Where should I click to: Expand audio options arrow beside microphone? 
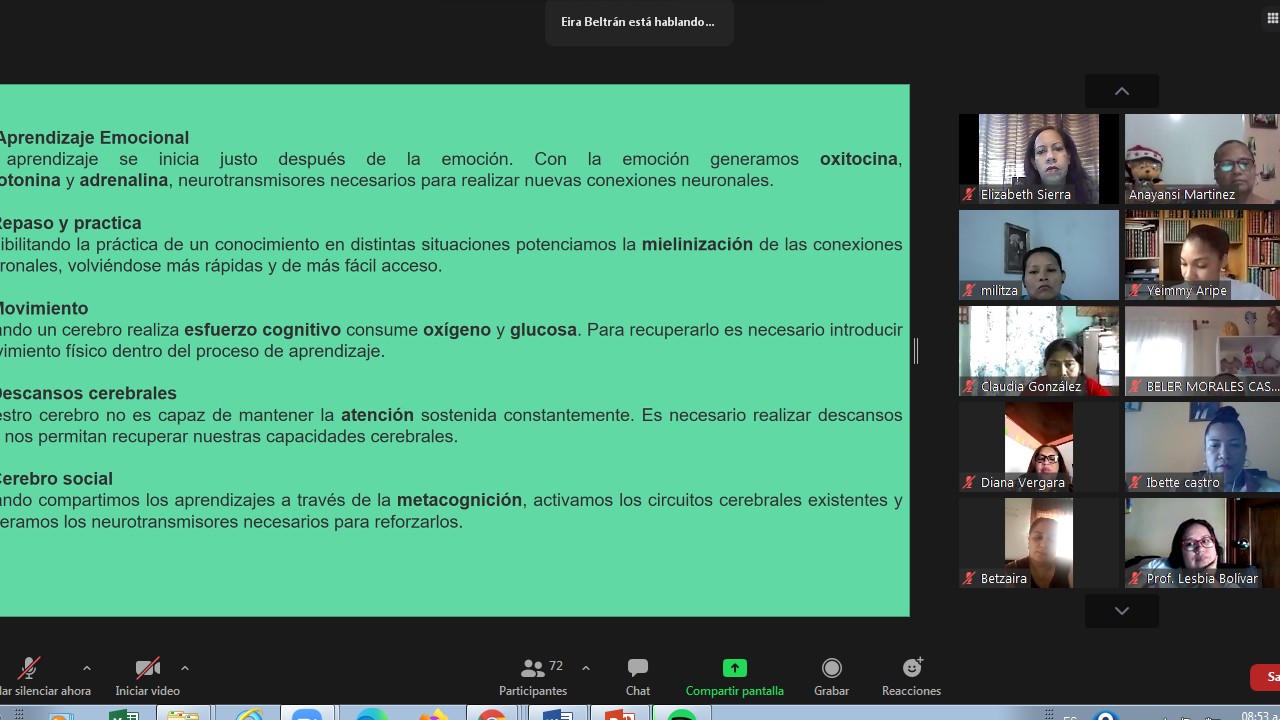pyautogui.click(x=87, y=668)
